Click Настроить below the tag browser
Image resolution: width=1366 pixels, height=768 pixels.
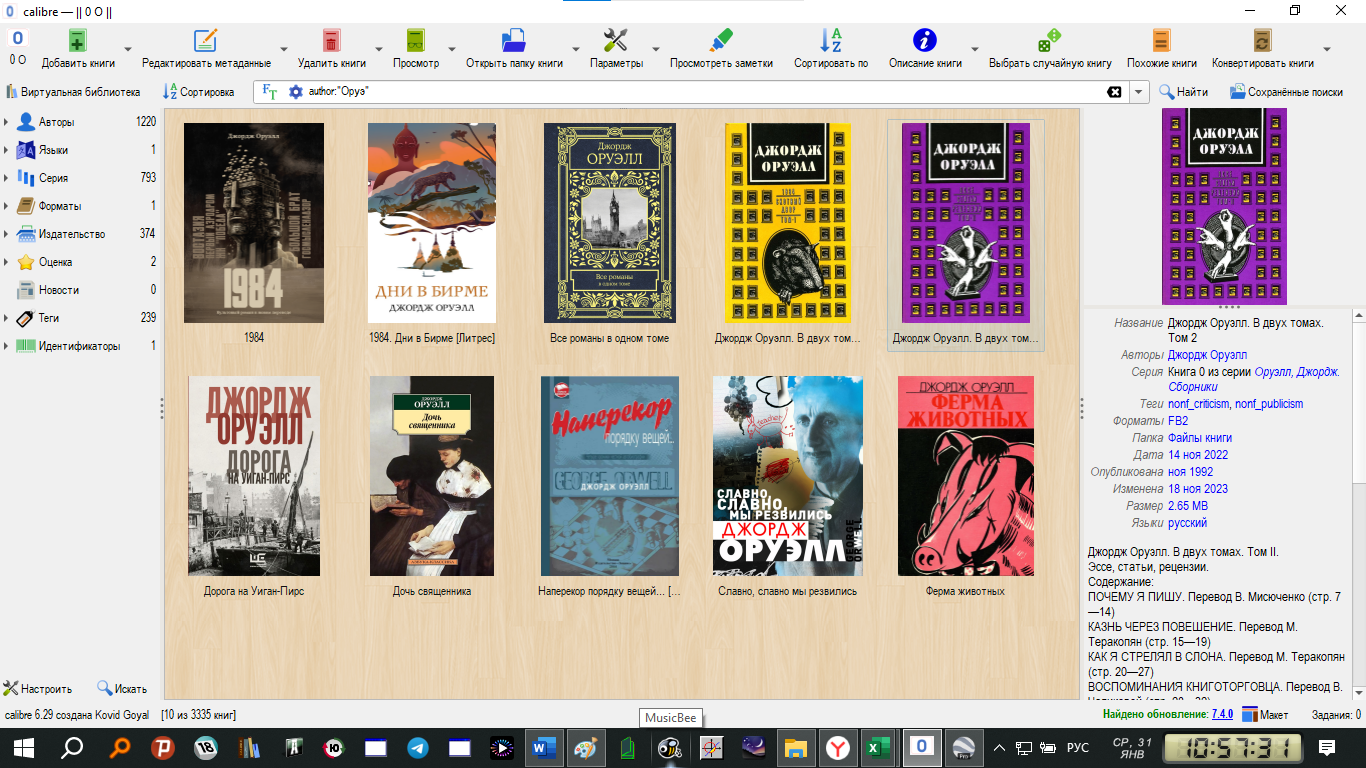click(x=38, y=689)
